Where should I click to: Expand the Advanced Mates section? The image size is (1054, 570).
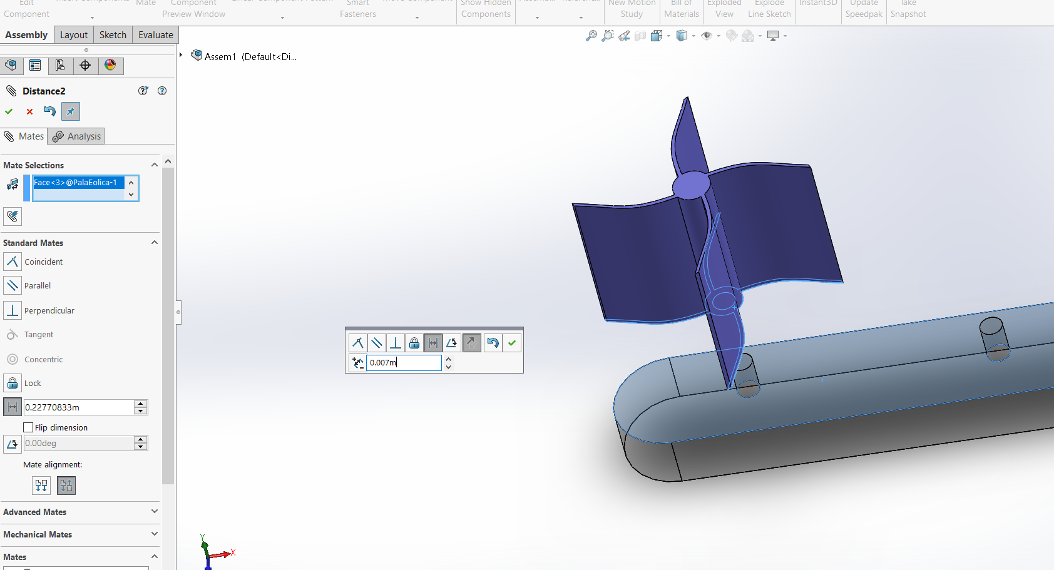click(x=154, y=511)
